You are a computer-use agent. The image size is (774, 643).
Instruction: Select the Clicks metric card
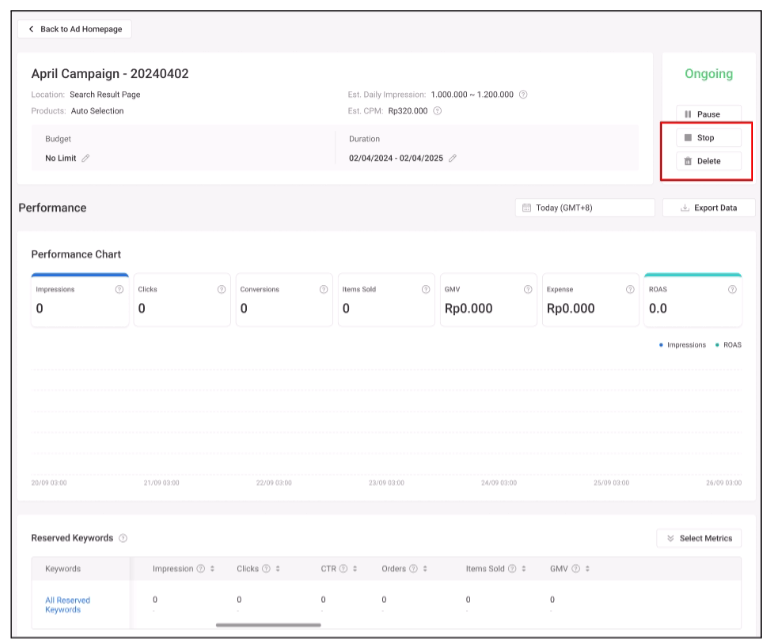[182, 300]
